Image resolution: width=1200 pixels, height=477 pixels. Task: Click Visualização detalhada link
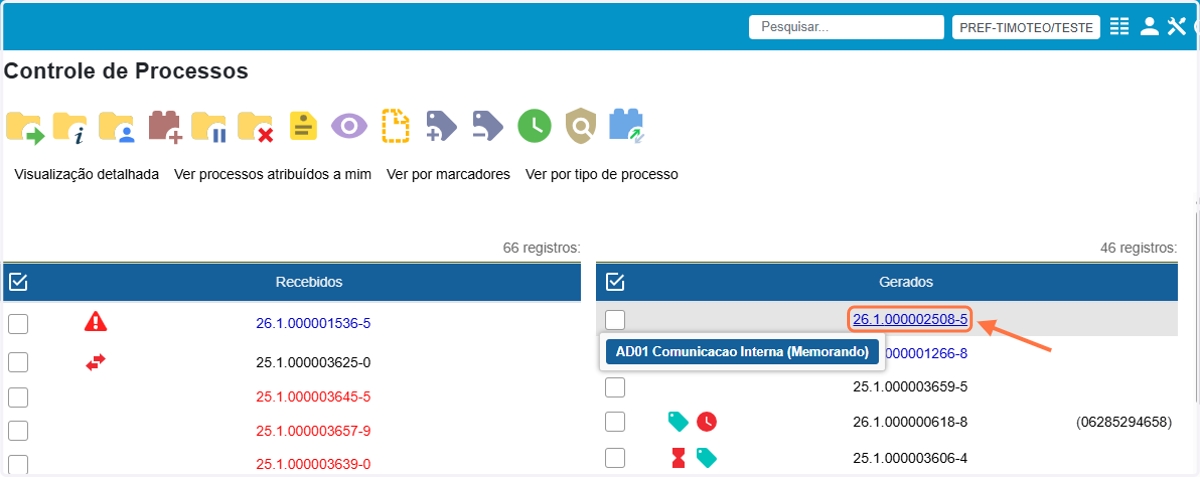coord(87,174)
